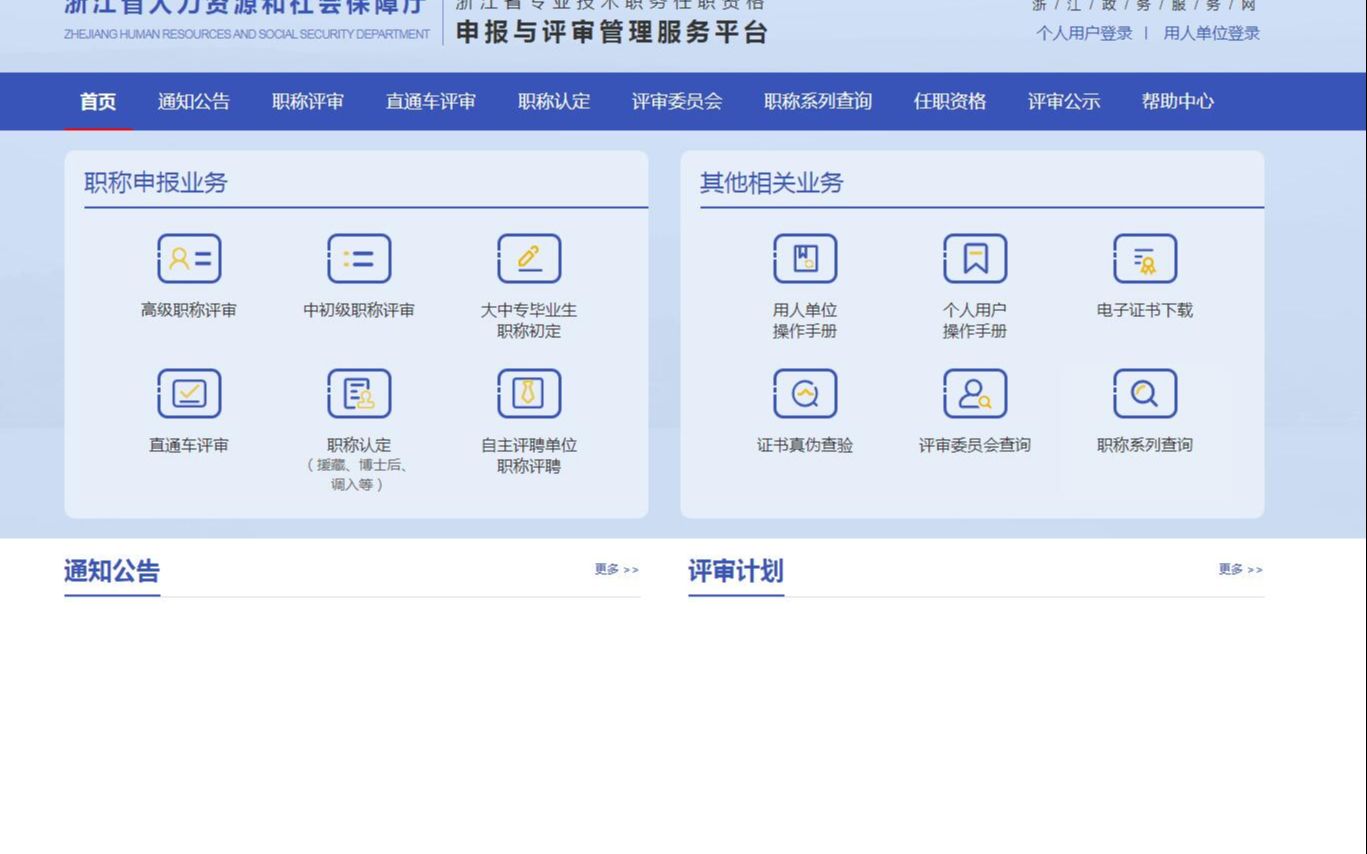
Task: Click the 其他相关业务 panel heading
Action: (772, 183)
